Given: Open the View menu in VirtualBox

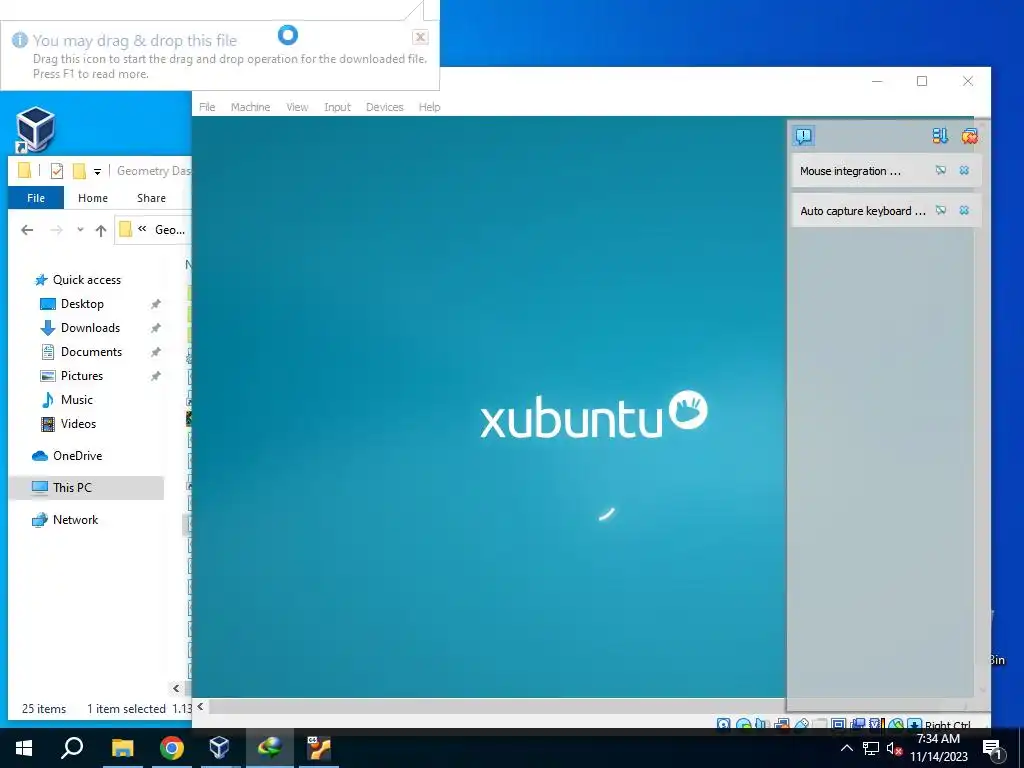Looking at the screenshot, I should [x=297, y=107].
